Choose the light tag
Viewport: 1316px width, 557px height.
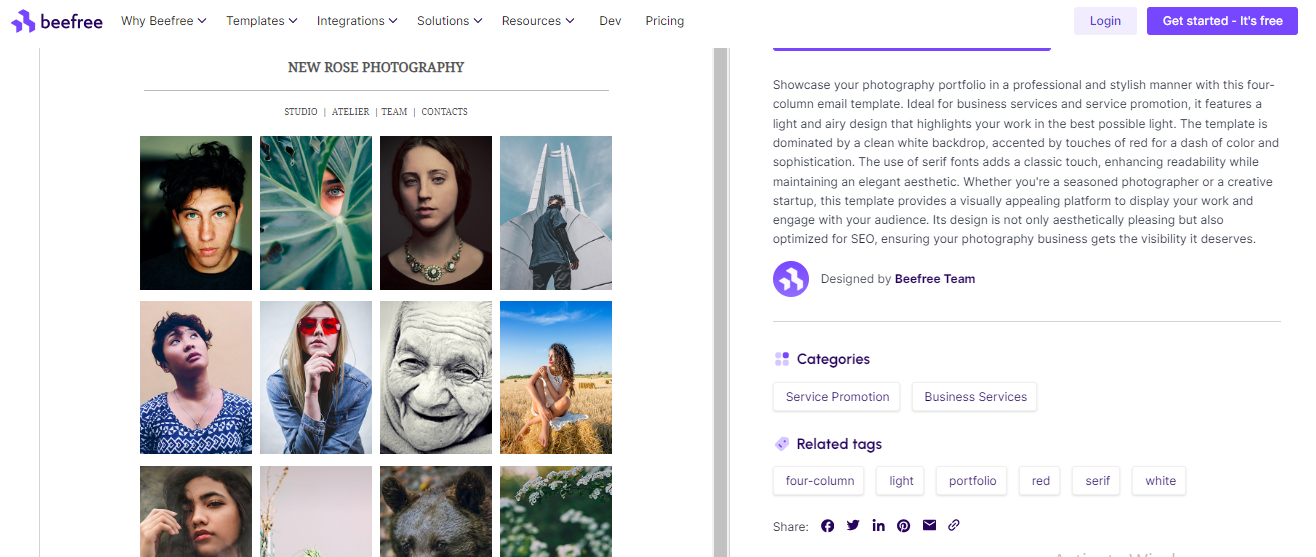901,481
